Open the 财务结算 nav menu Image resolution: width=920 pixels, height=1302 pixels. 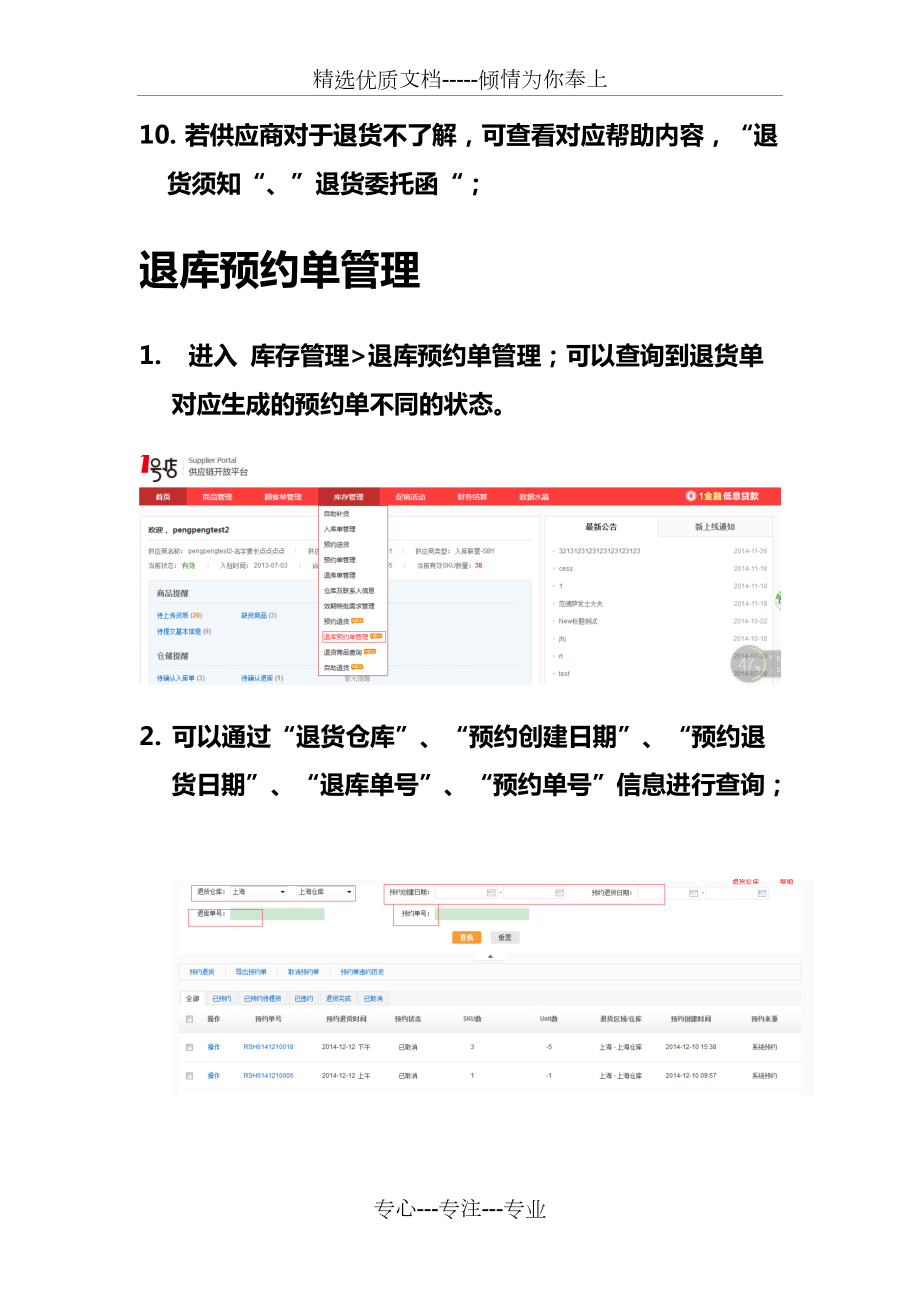pyautogui.click(x=472, y=497)
